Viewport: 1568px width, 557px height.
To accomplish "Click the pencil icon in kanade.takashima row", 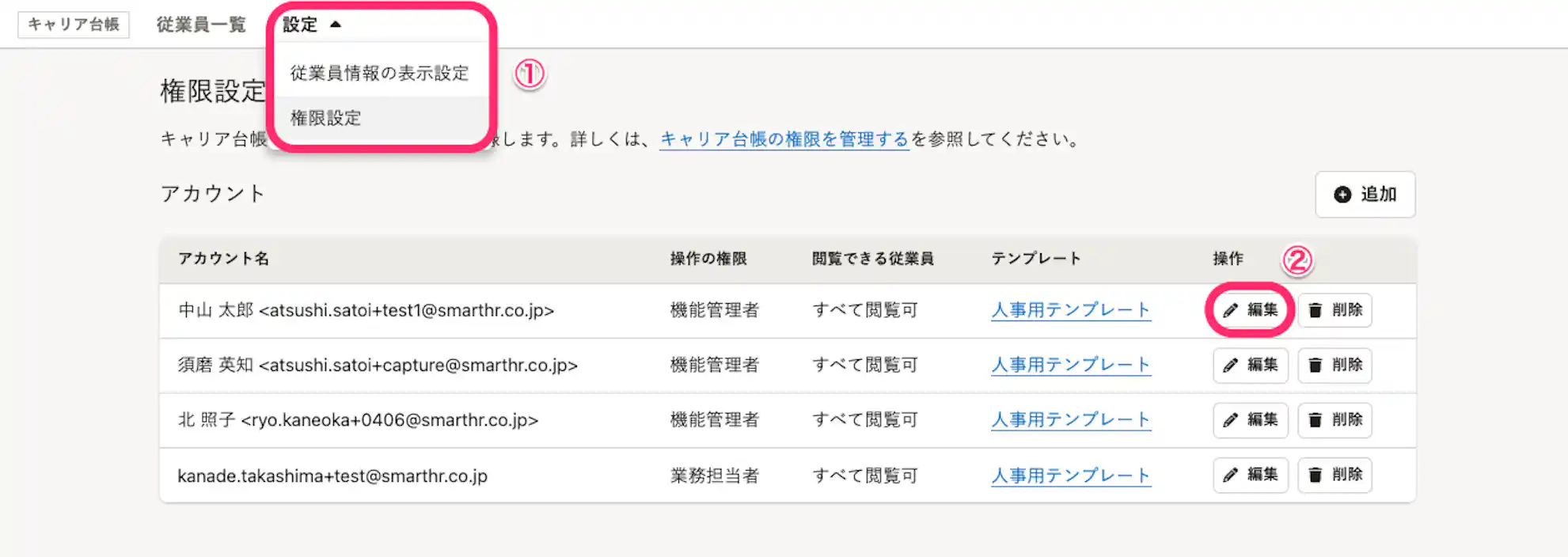I will pos(1230,475).
